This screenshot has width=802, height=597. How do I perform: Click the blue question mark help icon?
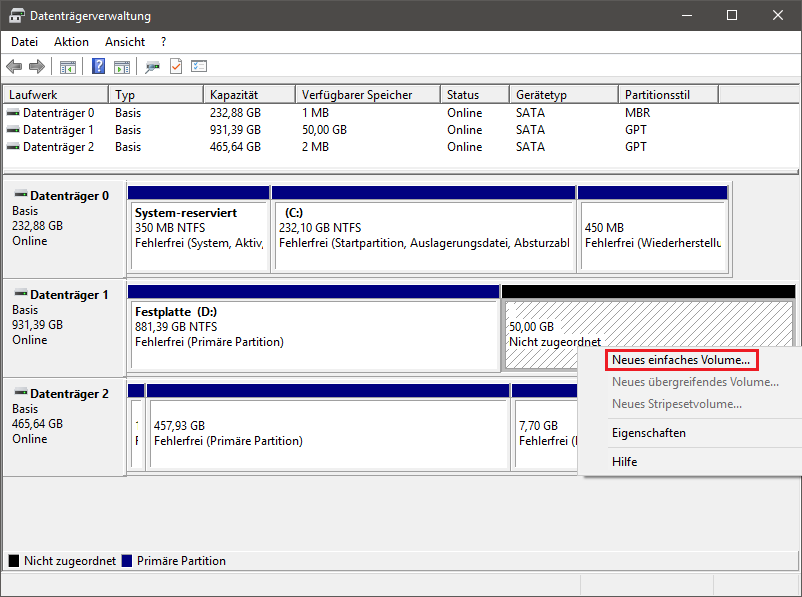point(99,67)
